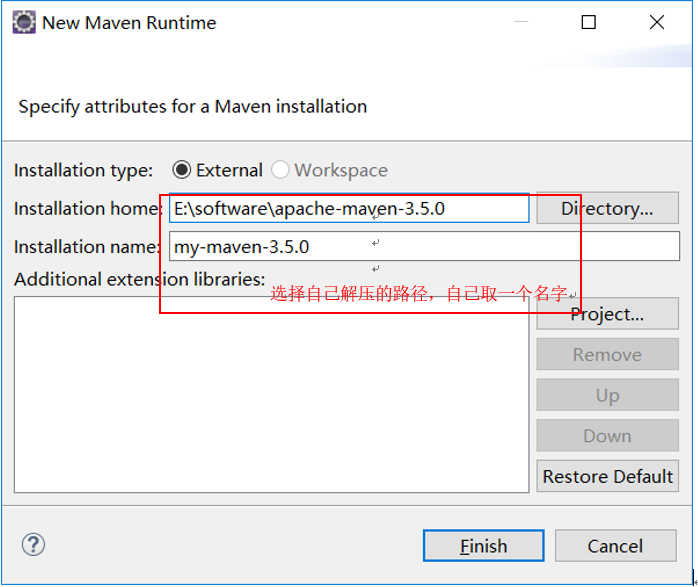Move library Up button

[x=608, y=395]
